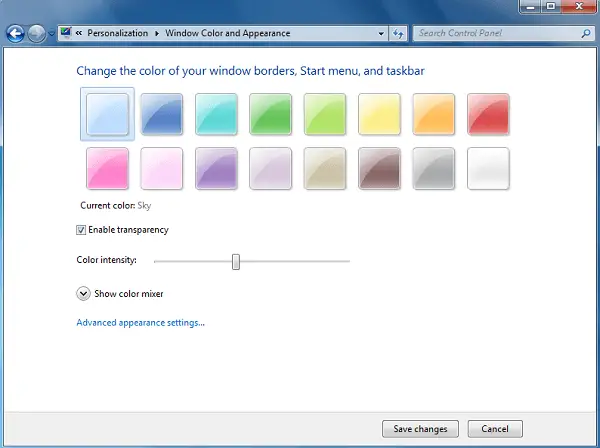600x448 pixels.
Task: Open recent pages dropdown beside Forward arrow
Action: tap(51, 34)
